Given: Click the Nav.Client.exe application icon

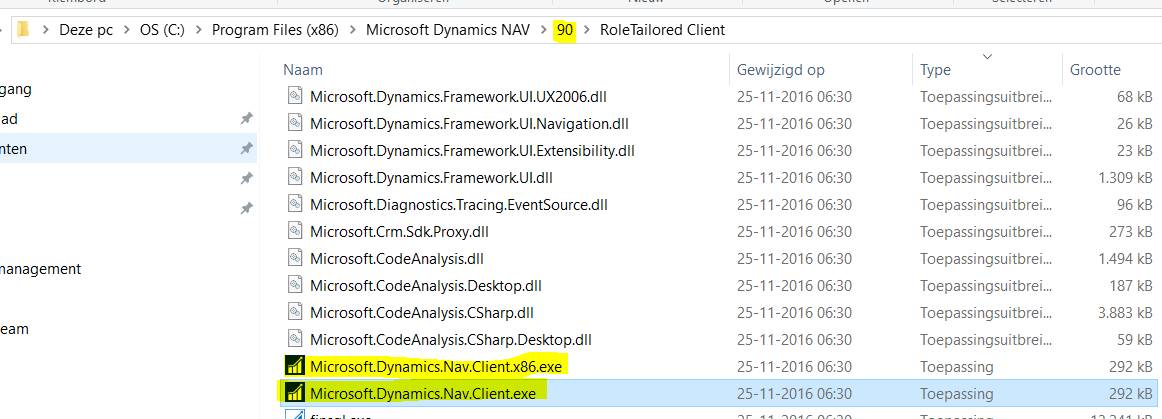Looking at the screenshot, I should click(295, 393).
